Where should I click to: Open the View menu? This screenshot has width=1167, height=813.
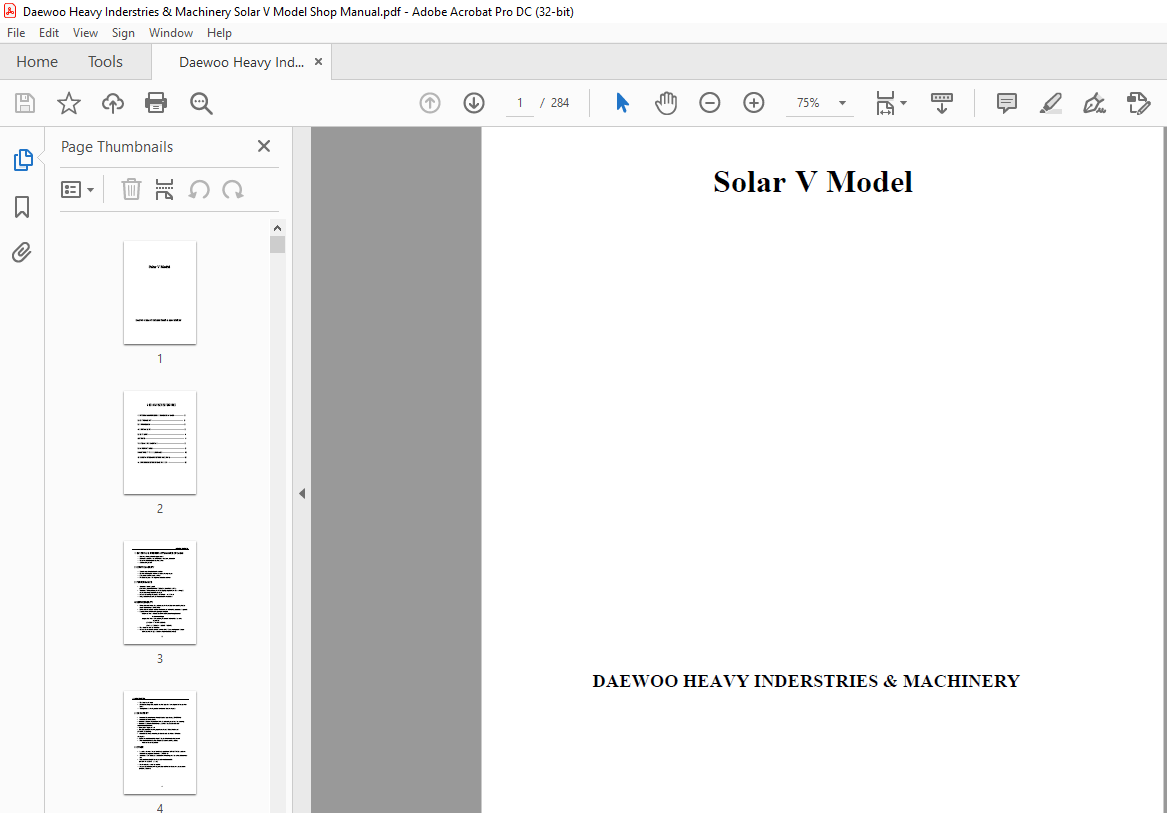pyautogui.click(x=85, y=33)
